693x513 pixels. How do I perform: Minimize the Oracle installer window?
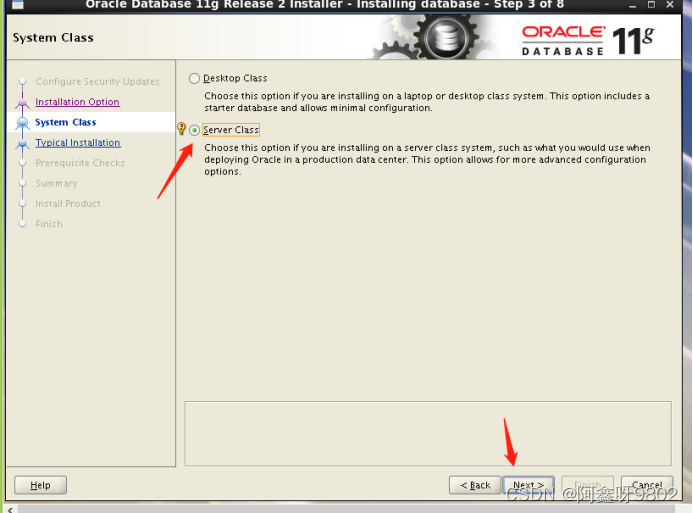(633, 5)
